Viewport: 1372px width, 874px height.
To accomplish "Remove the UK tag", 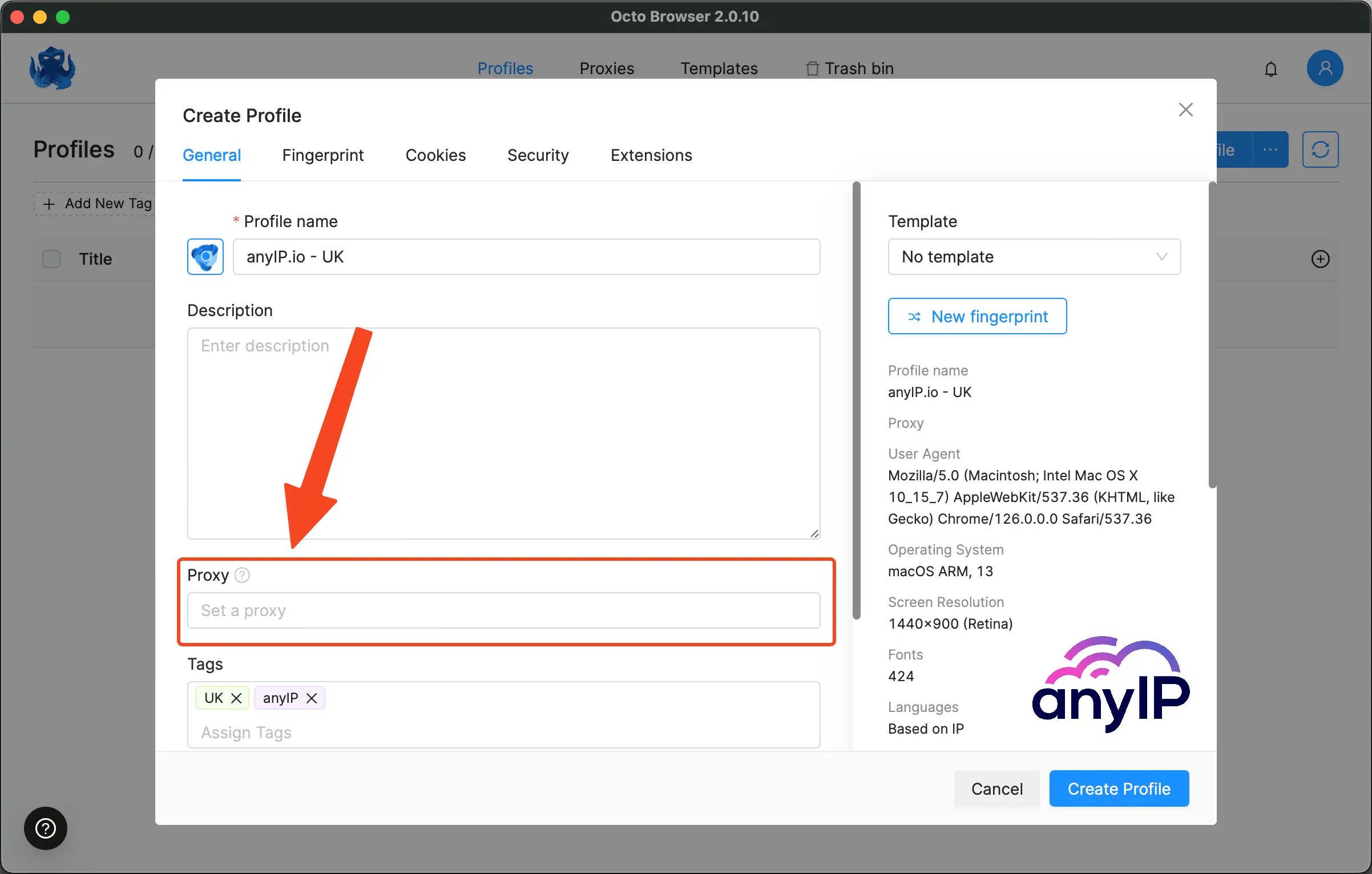I will pos(236,698).
